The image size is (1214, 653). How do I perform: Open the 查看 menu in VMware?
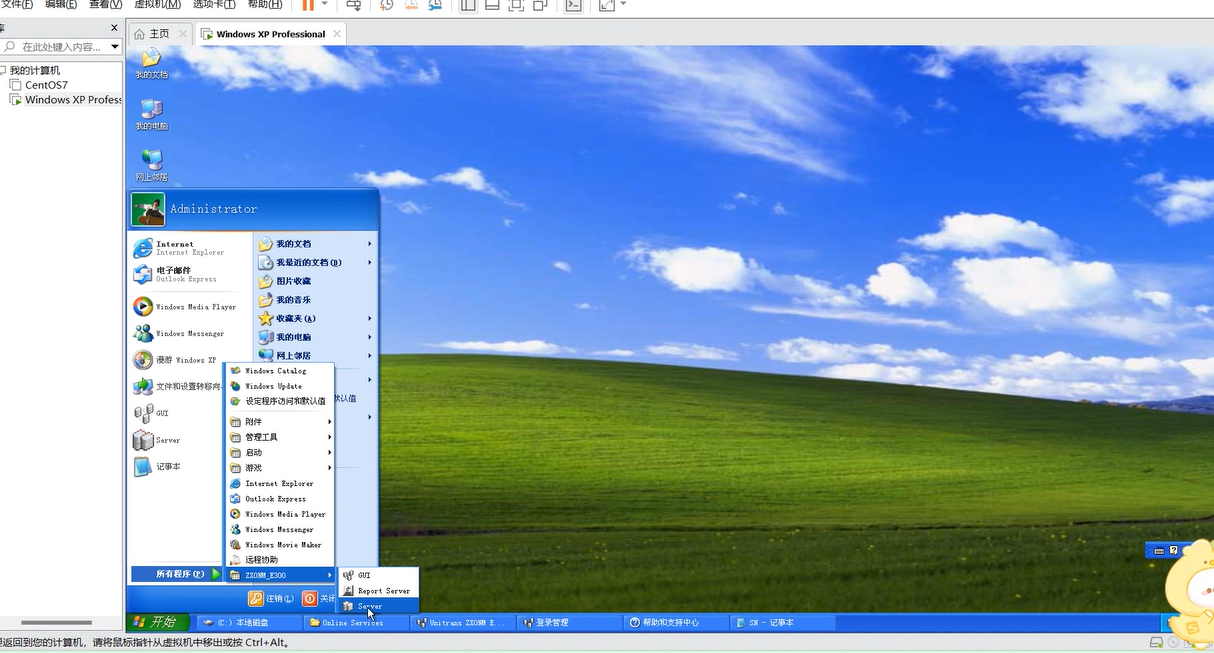tap(105, 5)
